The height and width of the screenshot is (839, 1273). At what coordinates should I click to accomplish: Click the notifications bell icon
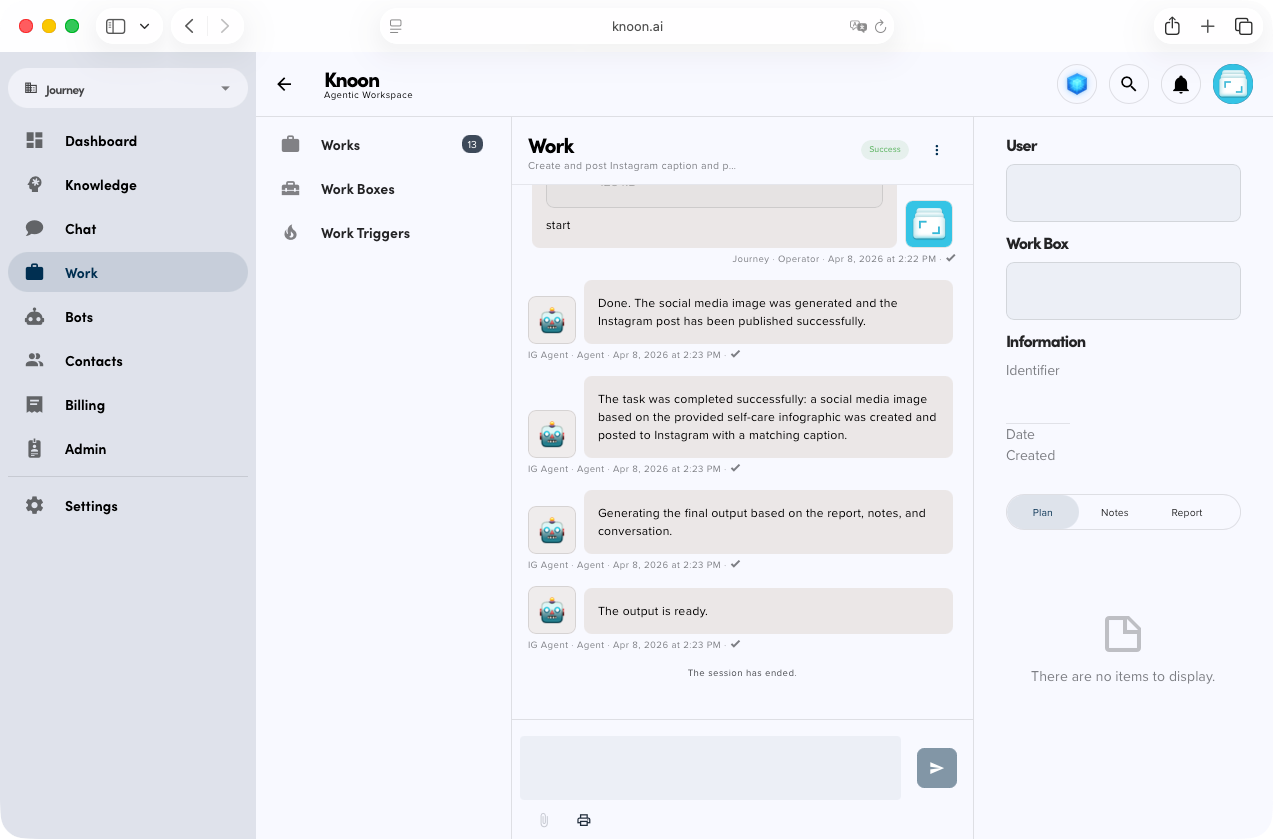(x=1180, y=84)
